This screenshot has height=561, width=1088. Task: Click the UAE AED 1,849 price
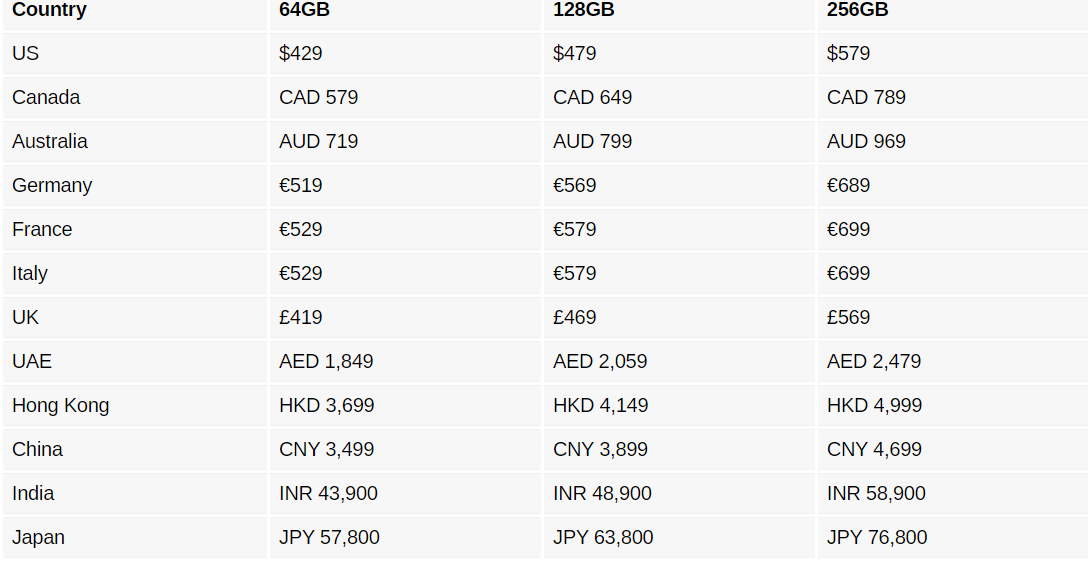326,361
